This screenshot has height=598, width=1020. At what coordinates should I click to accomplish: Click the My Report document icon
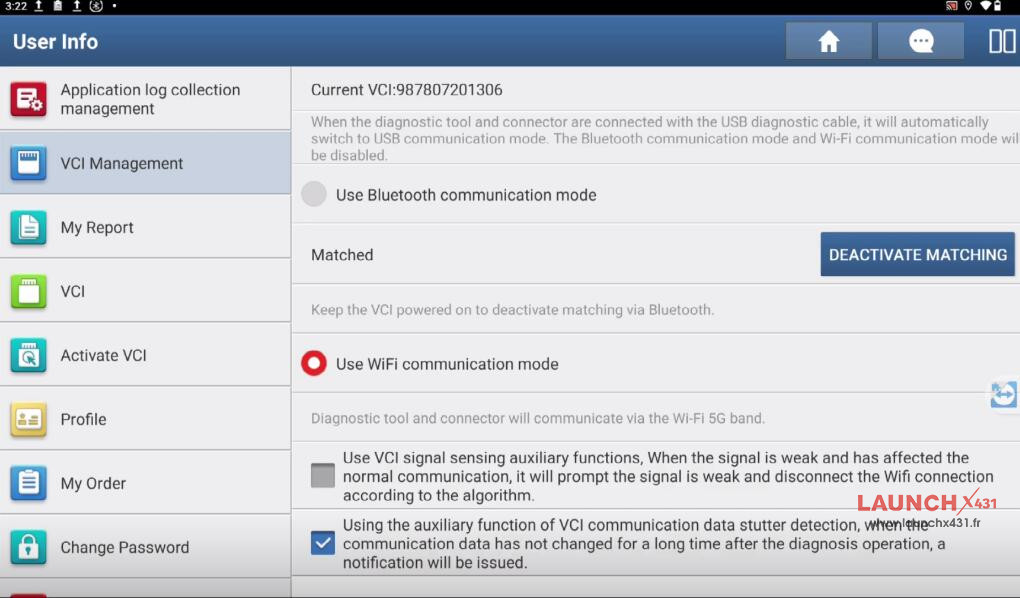[x=28, y=227]
